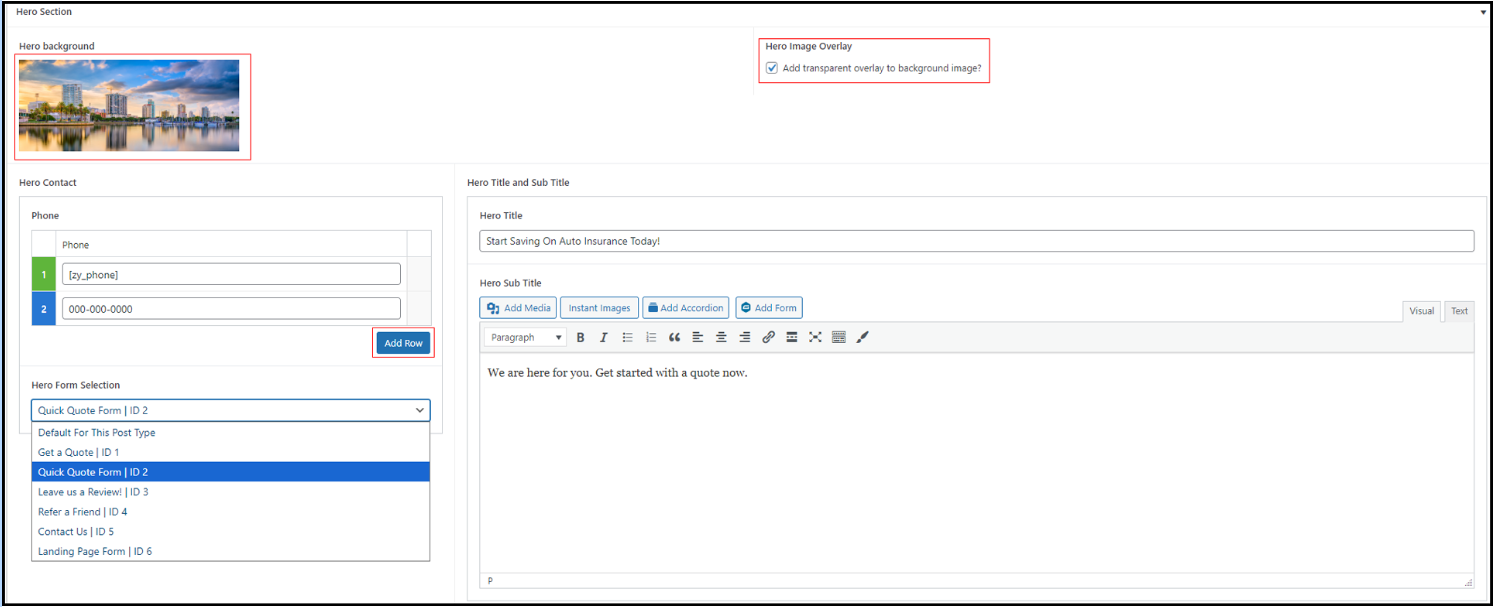Choose Refer a Friend | ID 4

point(231,512)
